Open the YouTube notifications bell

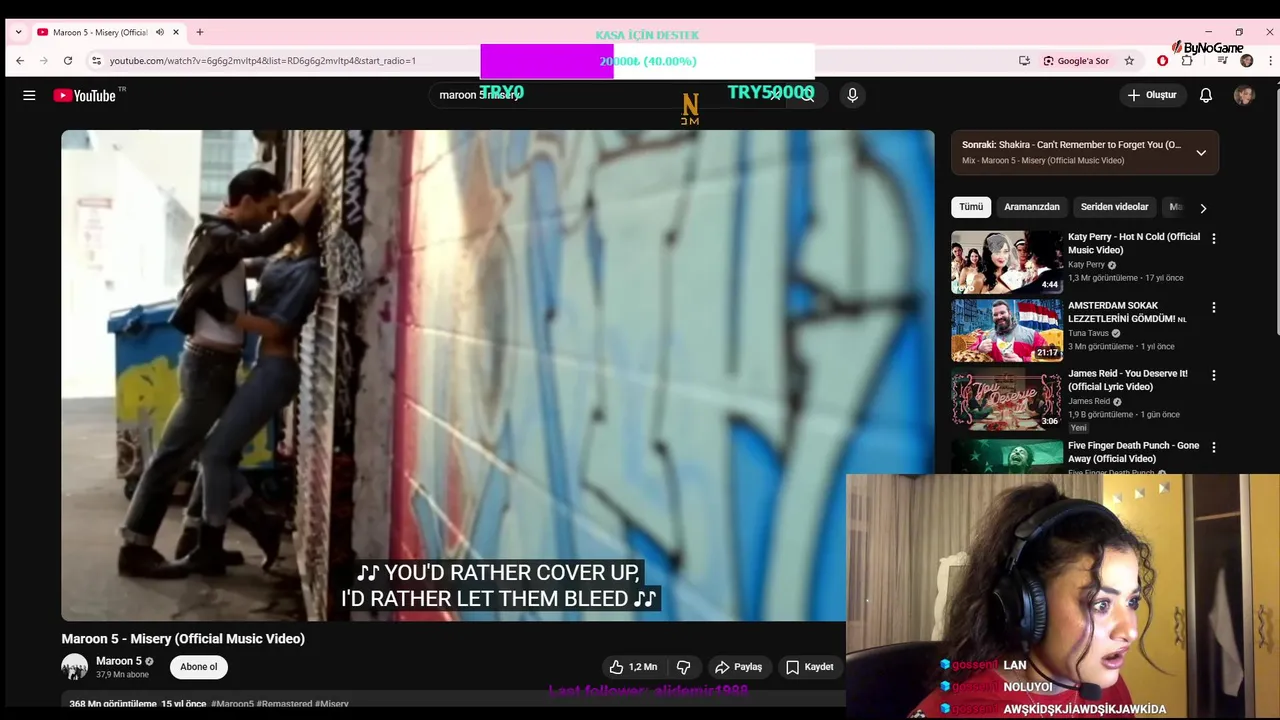pos(1206,95)
